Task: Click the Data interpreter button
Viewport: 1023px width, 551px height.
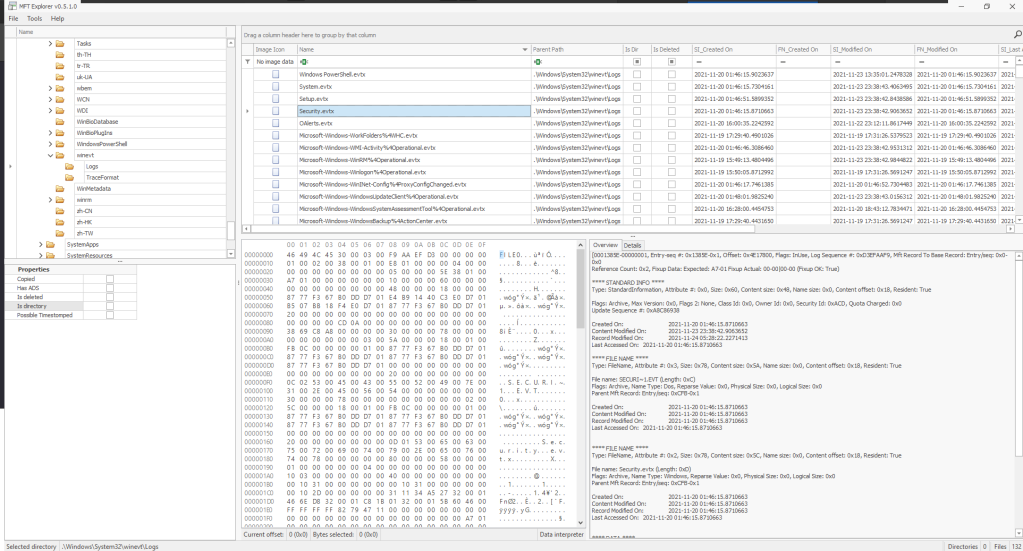Action: point(560,535)
